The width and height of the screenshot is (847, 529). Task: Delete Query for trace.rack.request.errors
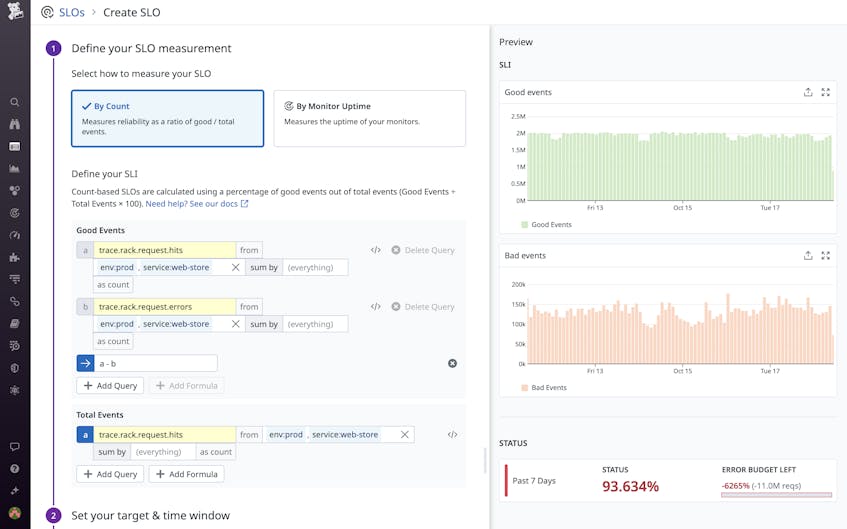(x=423, y=307)
